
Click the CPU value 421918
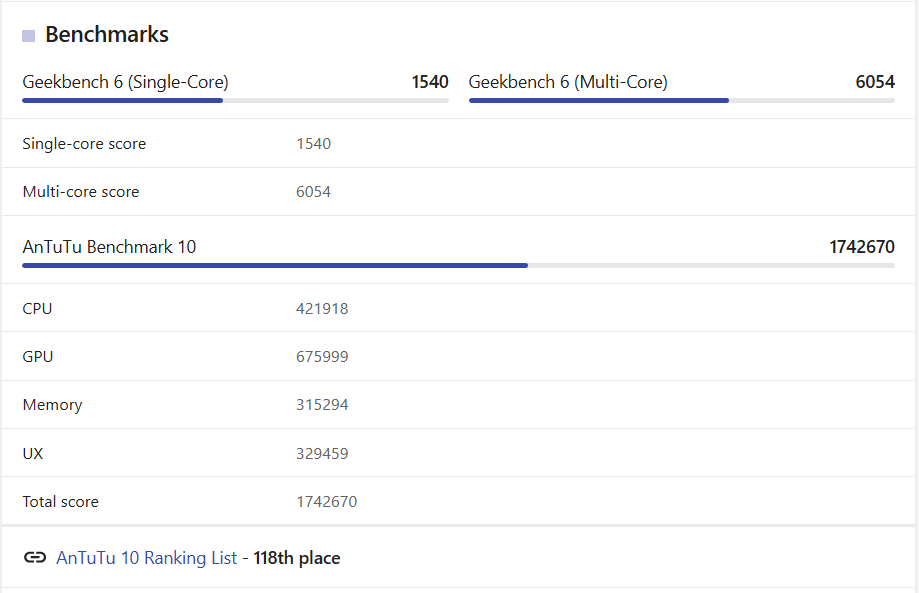click(322, 309)
